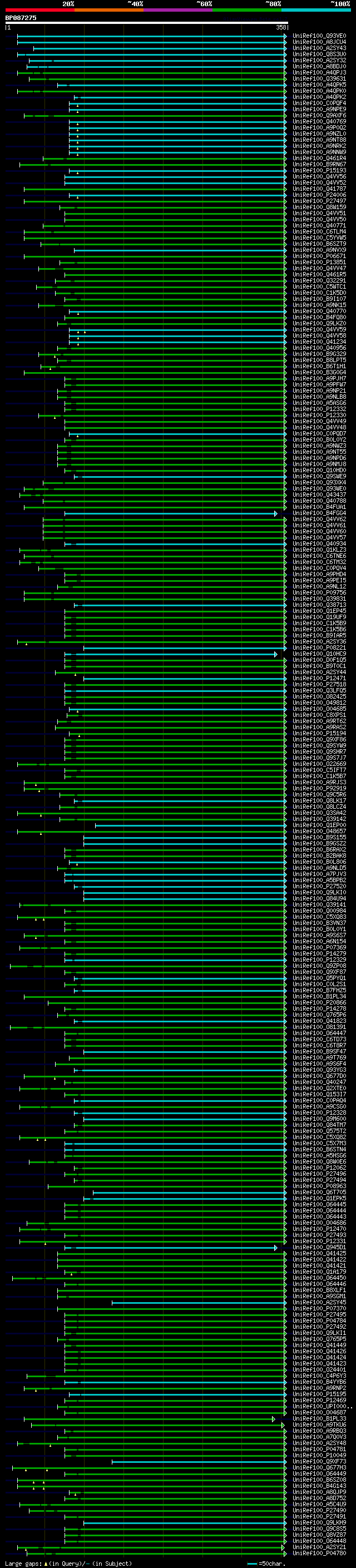This screenshot has width=356, height=1568.
Task: Open hit UniRef100_Q41449
Action: click(319, 1346)
